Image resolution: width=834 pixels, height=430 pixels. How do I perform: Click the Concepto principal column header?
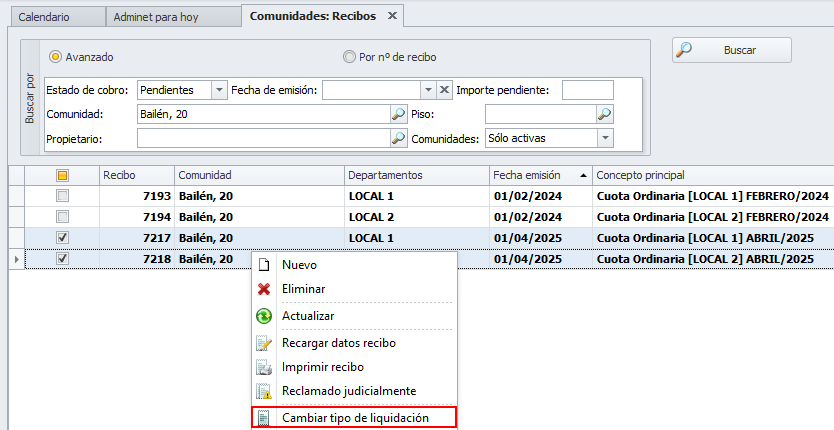713,175
